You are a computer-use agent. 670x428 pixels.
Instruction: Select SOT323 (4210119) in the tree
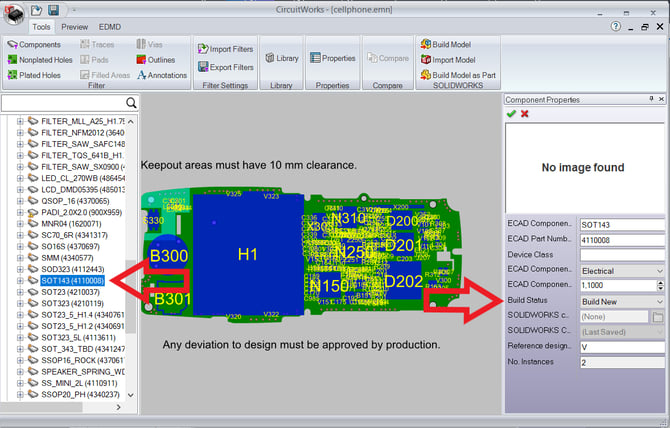[72, 303]
